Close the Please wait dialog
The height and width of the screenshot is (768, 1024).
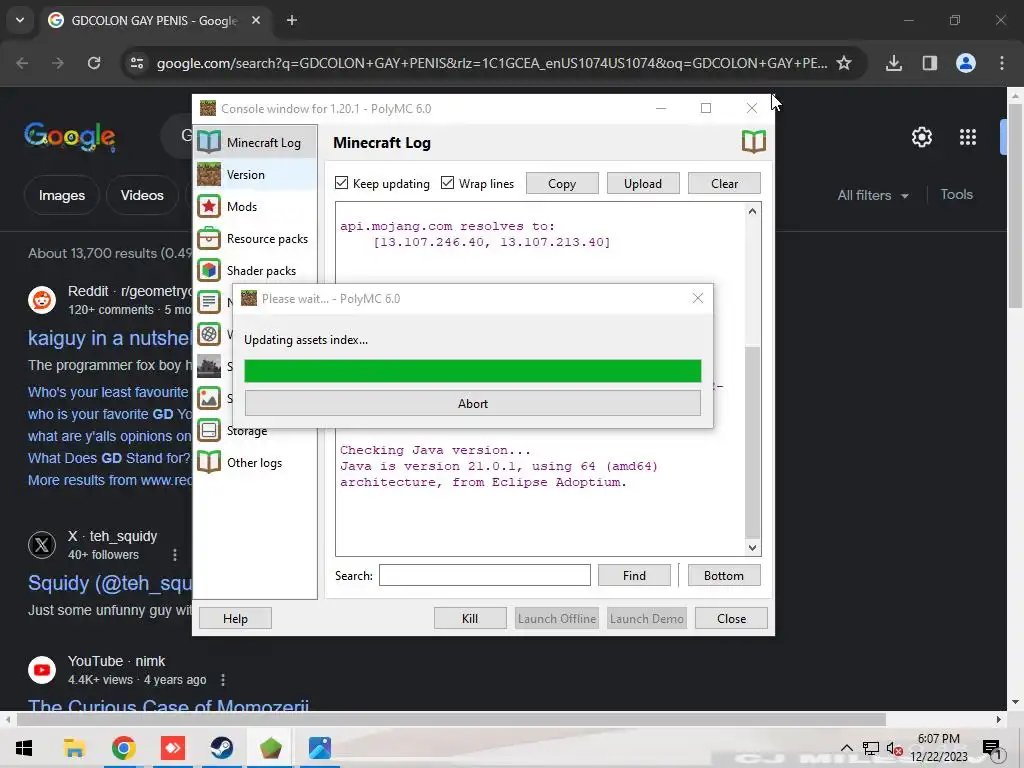pyautogui.click(x=697, y=298)
